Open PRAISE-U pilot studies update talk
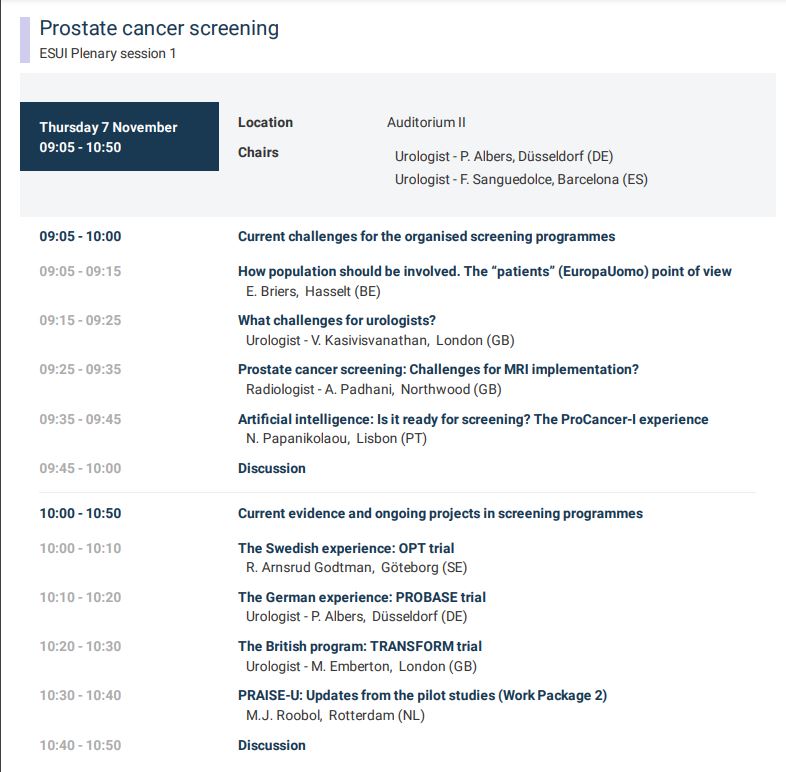786x772 pixels. click(422, 695)
